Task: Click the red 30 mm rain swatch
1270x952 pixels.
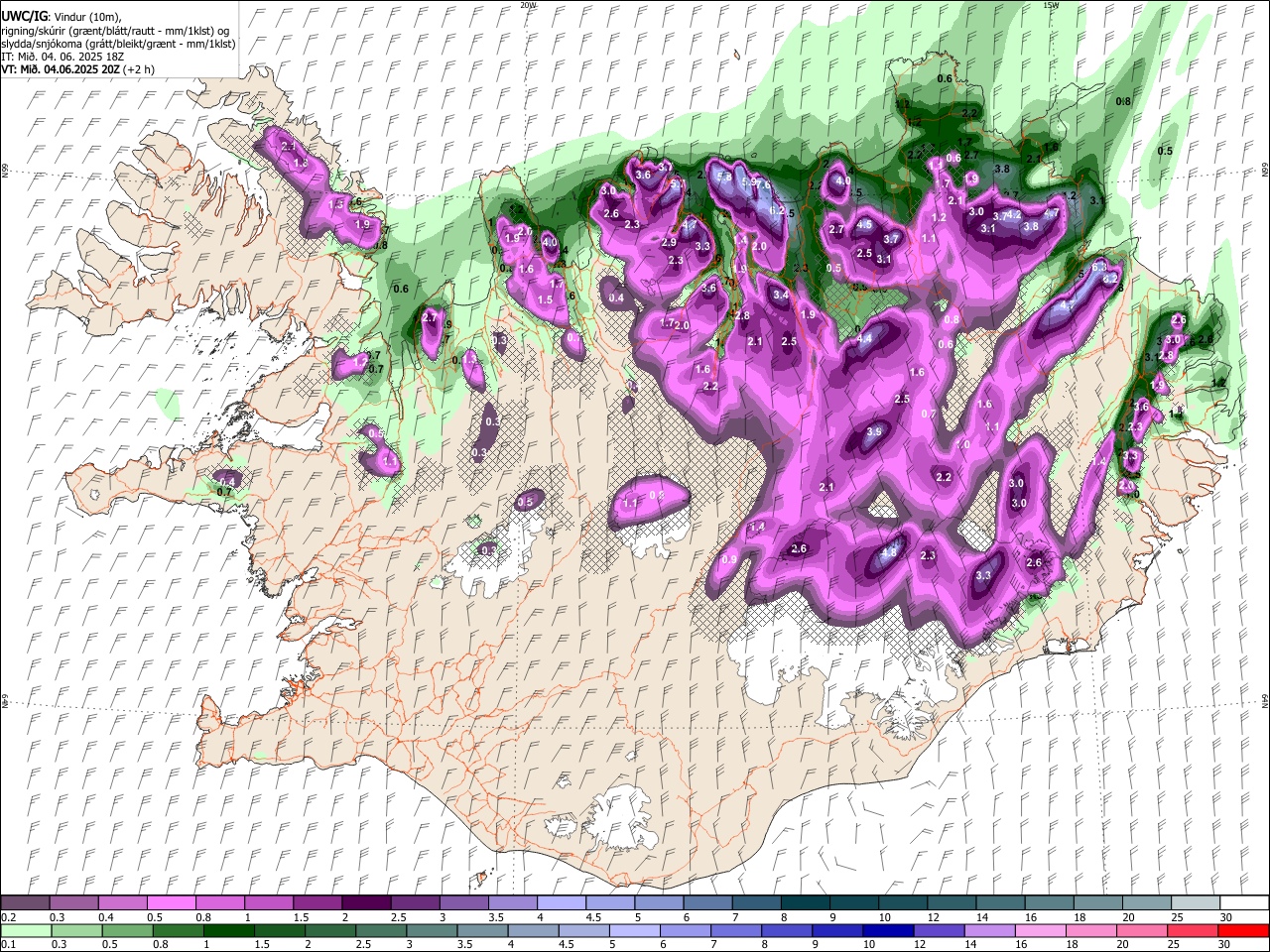Action: [1243, 930]
